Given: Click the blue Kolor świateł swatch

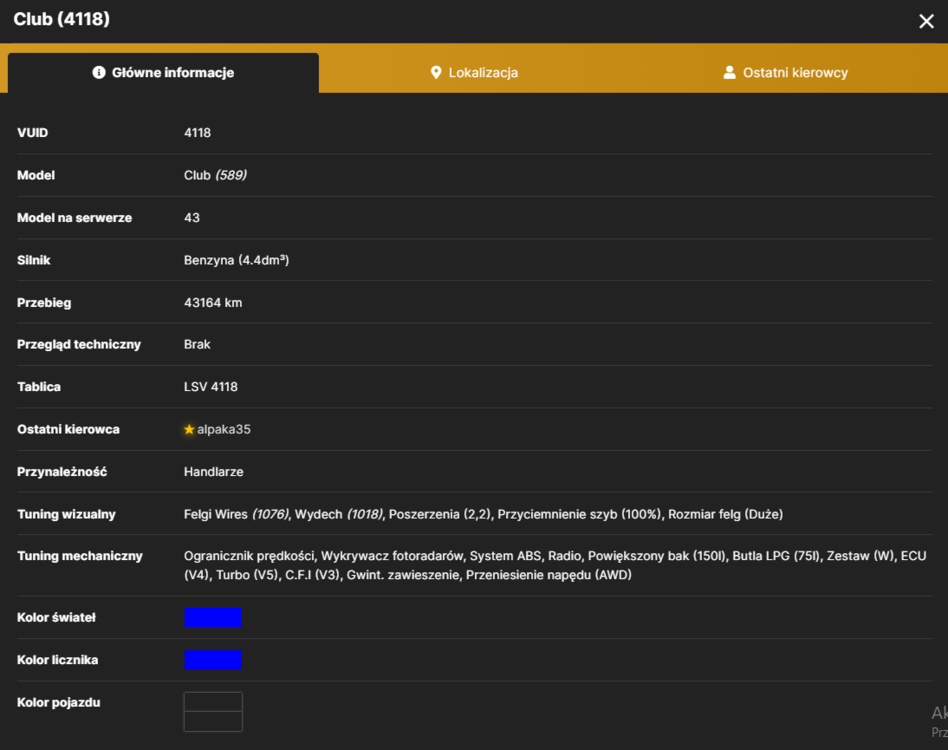Looking at the screenshot, I should (x=213, y=617).
